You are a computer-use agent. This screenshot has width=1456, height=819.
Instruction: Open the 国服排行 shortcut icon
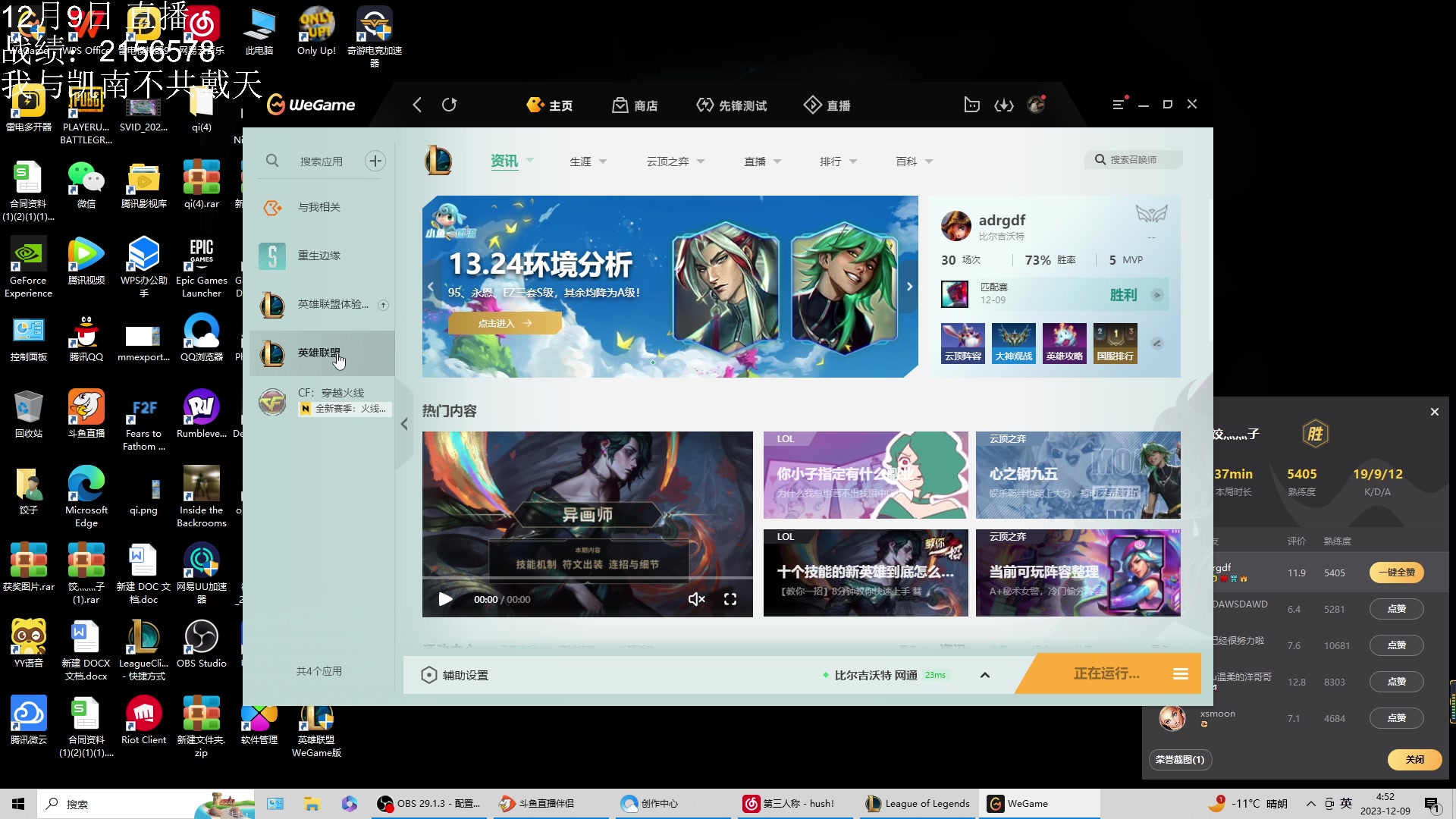[1116, 343]
